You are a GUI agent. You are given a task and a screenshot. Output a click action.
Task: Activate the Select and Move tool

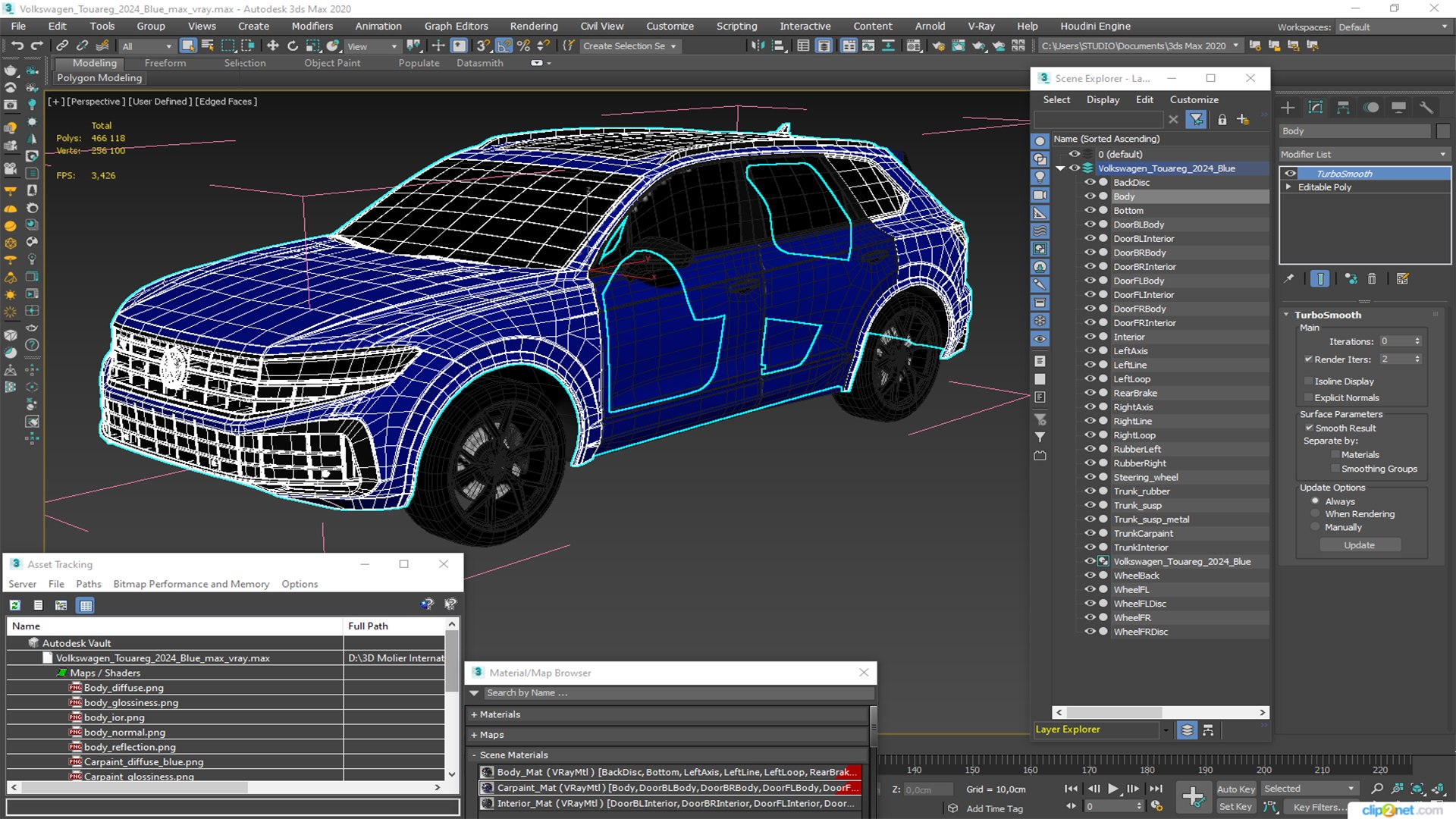click(273, 46)
